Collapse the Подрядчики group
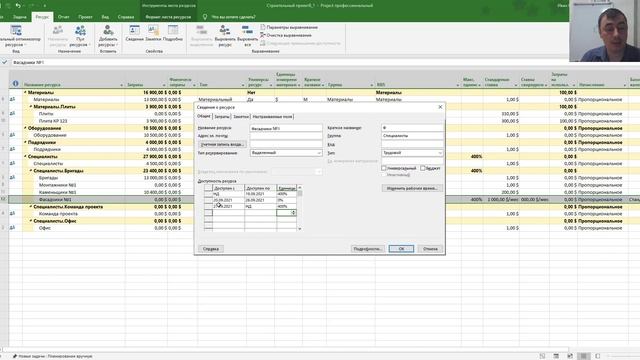This screenshot has height=360, width=640. point(25,142)
